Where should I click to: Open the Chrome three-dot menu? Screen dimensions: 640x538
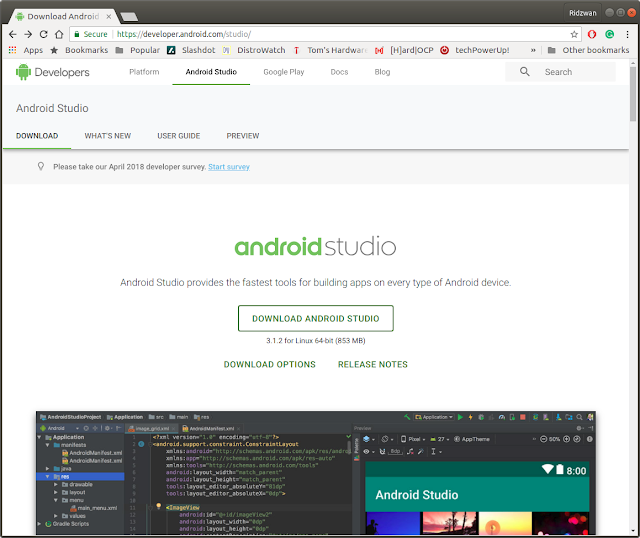tap(627, 34)
